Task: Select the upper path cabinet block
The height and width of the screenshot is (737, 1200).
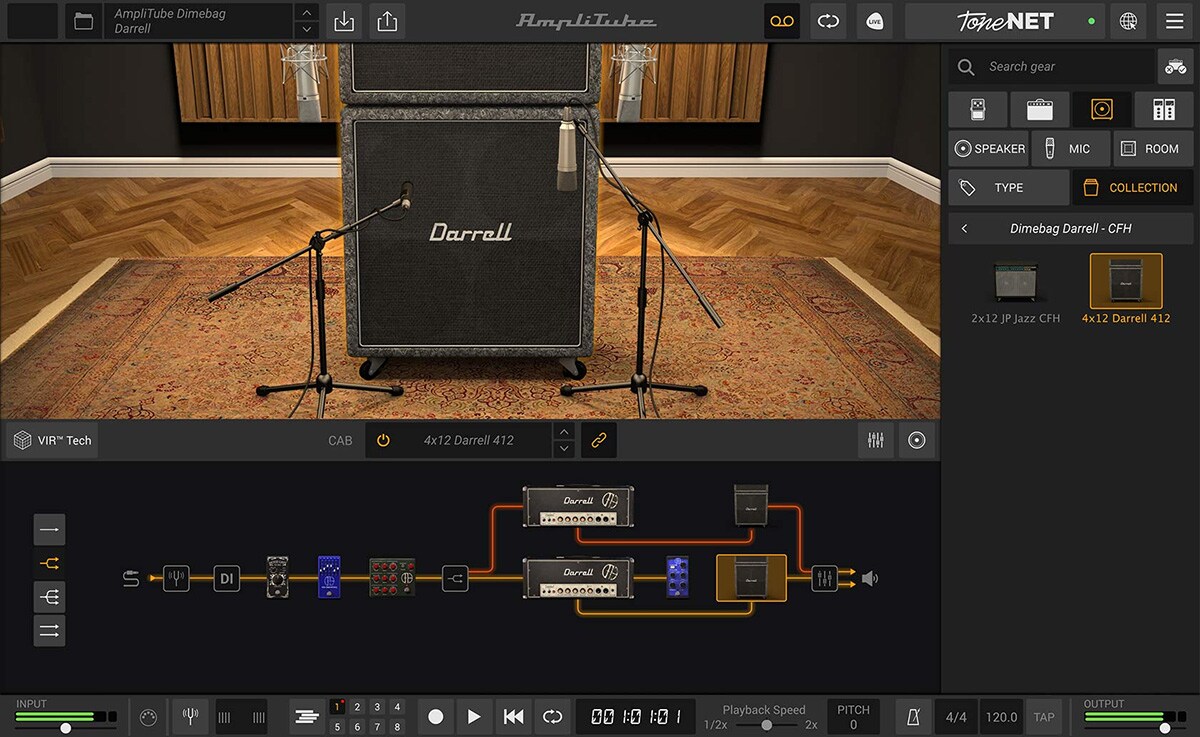Action: 751,506
